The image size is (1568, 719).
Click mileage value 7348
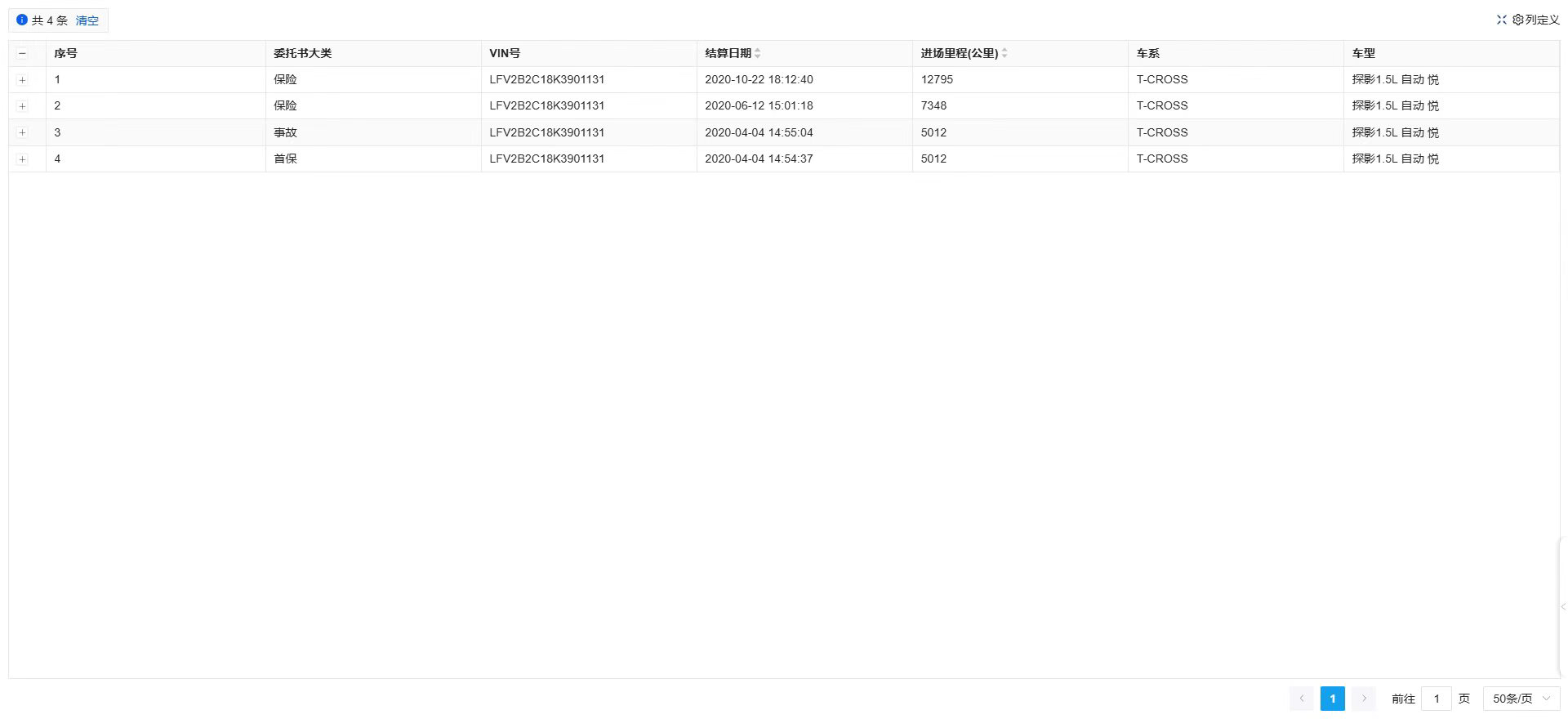click(933, 105)
